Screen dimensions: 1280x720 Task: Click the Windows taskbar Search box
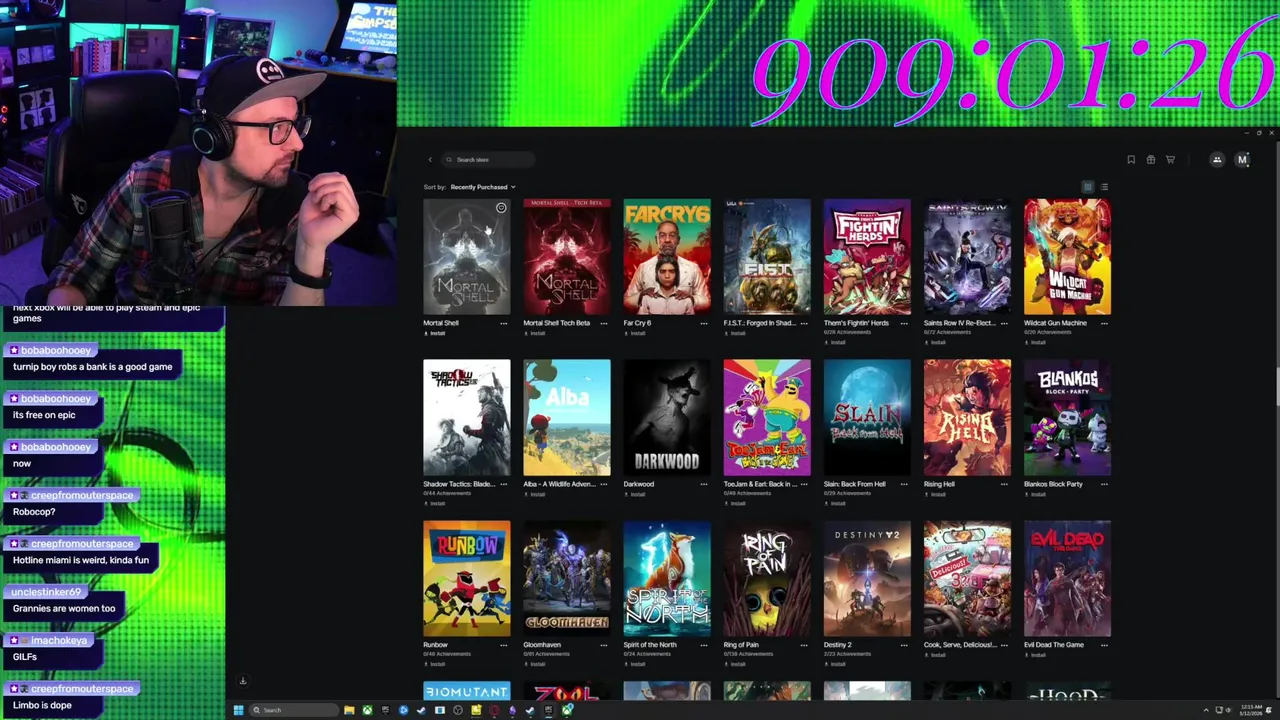coord(294,710)
